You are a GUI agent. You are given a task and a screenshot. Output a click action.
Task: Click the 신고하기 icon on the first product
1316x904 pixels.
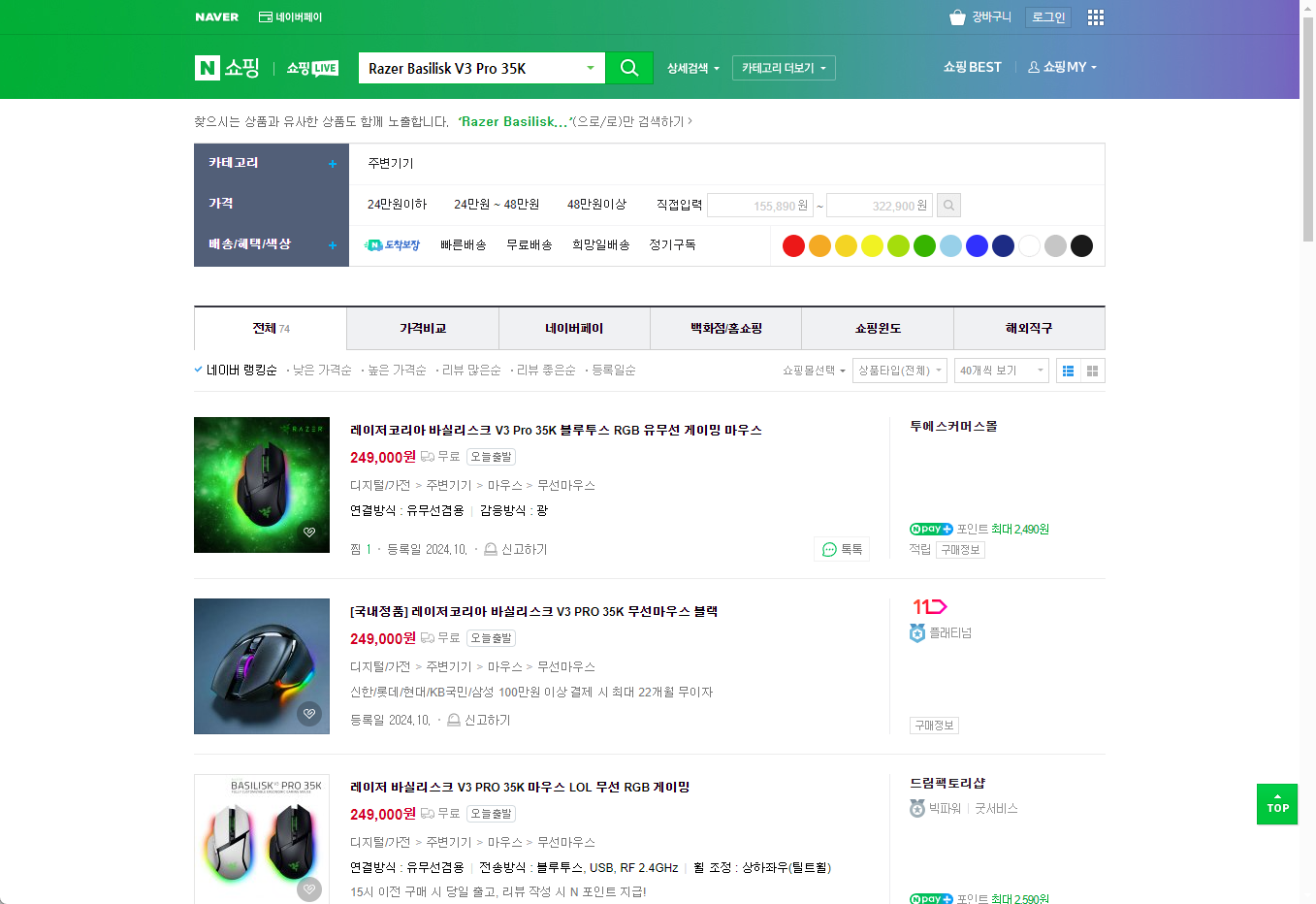point(491,549)
